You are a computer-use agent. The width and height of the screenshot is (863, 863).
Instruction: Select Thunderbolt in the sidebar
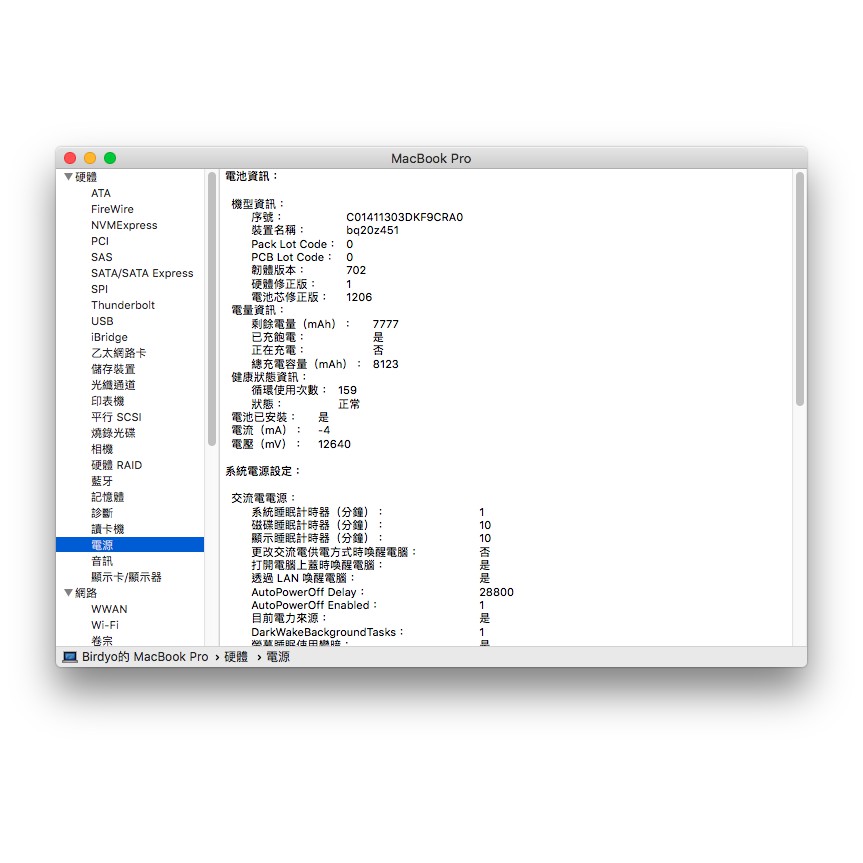coord(123,305)
